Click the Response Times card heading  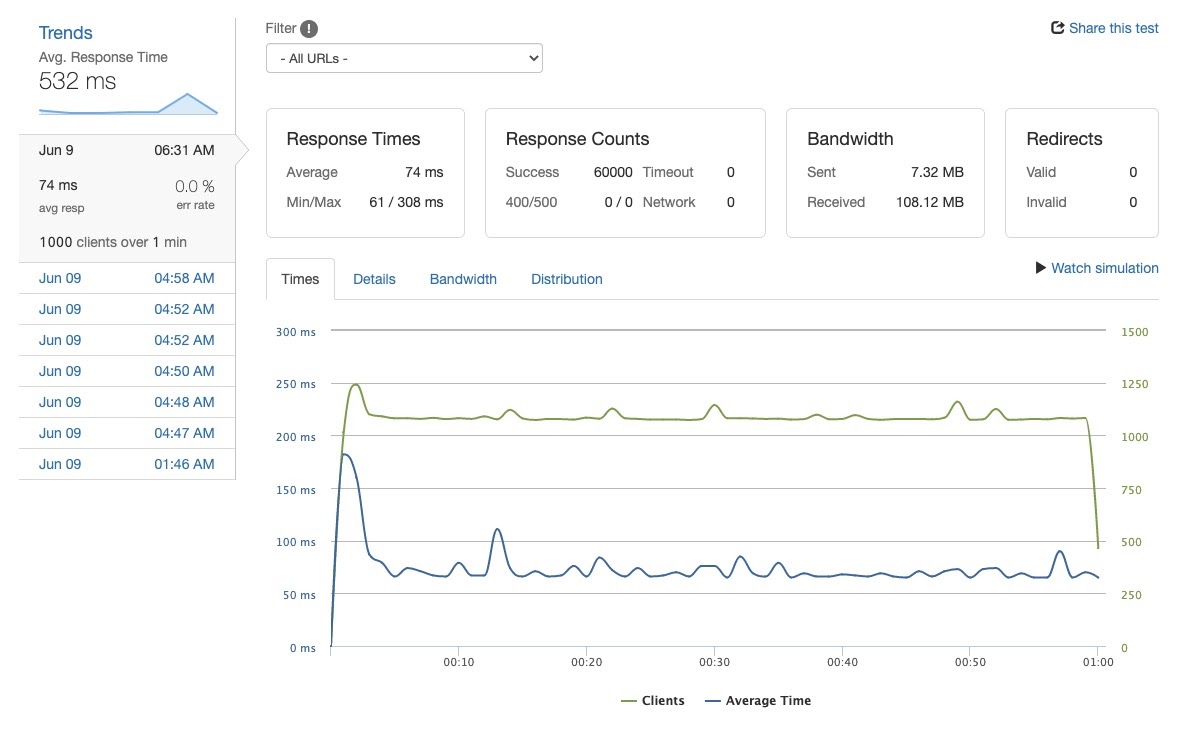tap(353, 139)
